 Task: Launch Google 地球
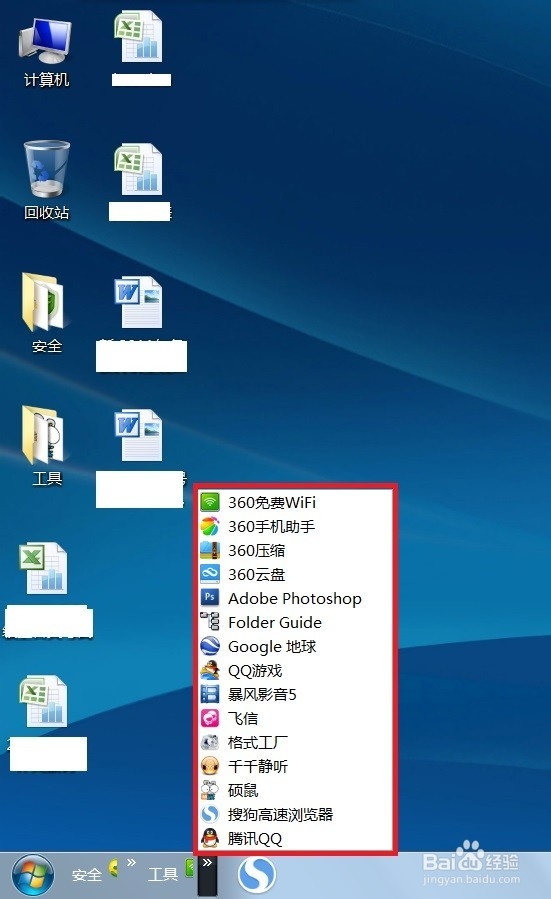(295, 647)
